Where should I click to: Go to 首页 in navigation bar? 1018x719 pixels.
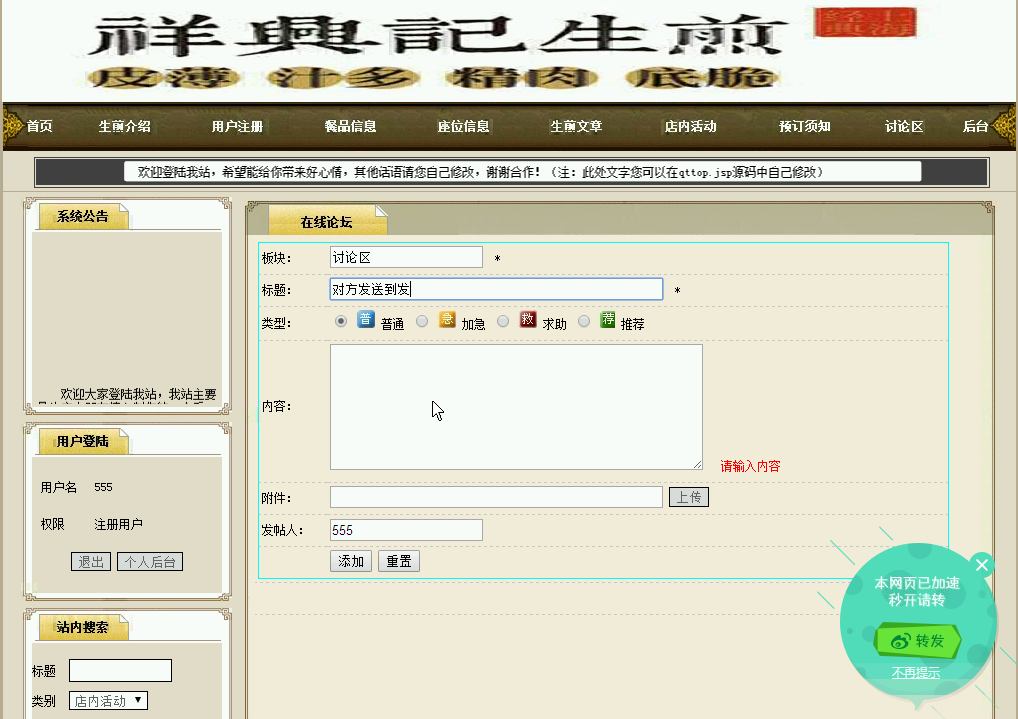(x=40, y=126)
